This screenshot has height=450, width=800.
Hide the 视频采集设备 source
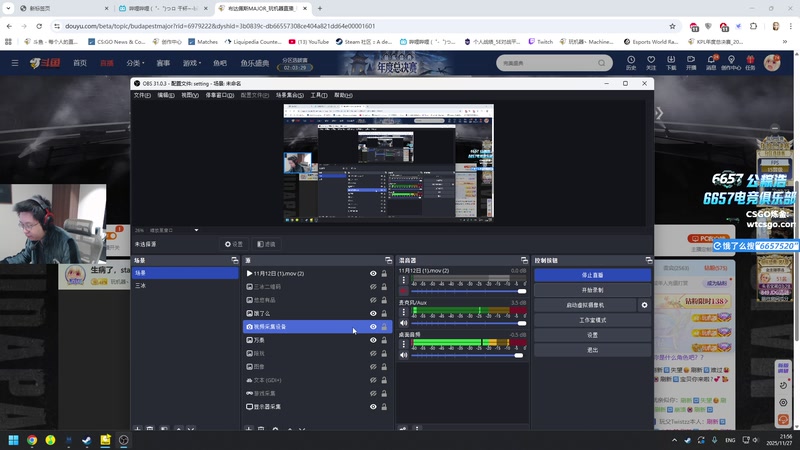tap(373, 327)
